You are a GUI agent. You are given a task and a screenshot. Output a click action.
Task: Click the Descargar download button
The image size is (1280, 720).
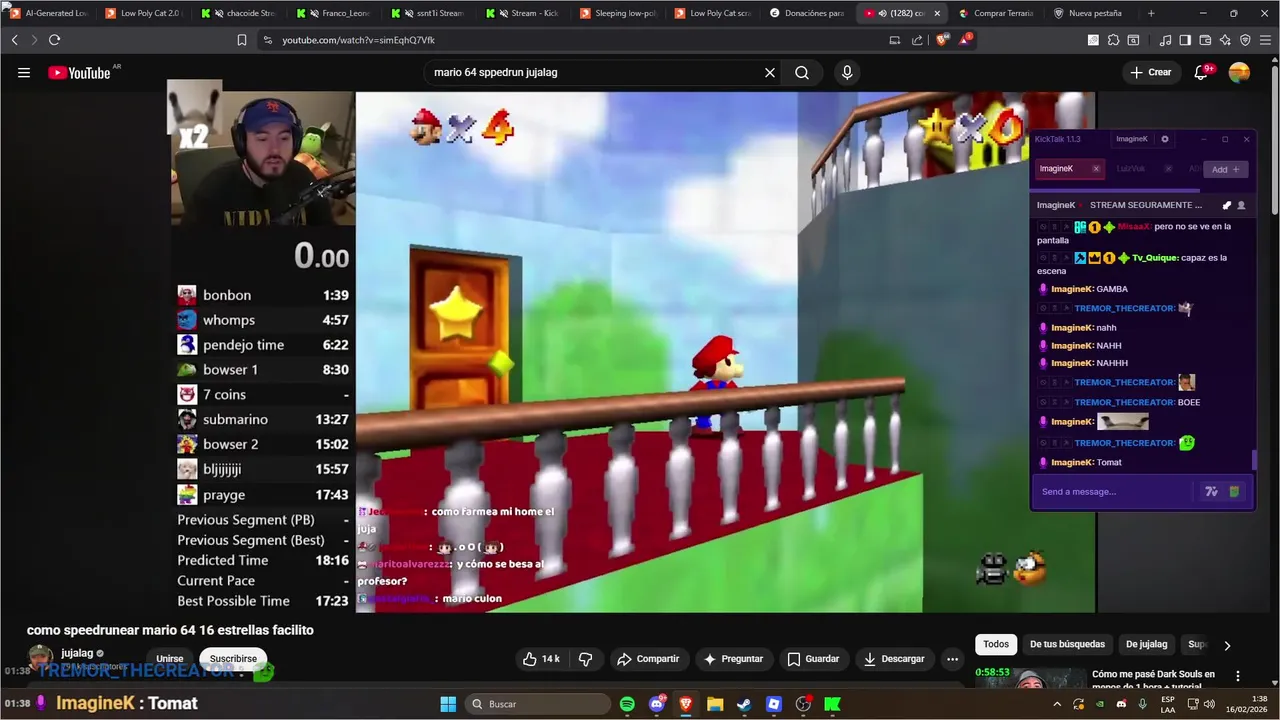895,659
